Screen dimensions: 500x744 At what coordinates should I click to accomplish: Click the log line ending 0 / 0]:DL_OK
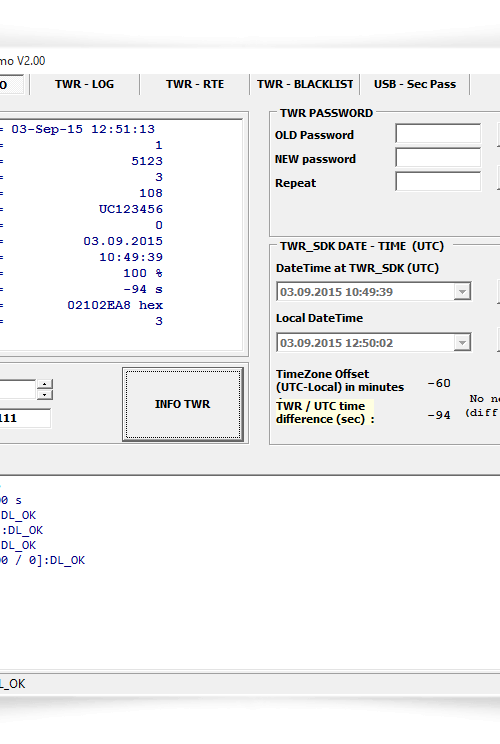(x=43, y=560)
